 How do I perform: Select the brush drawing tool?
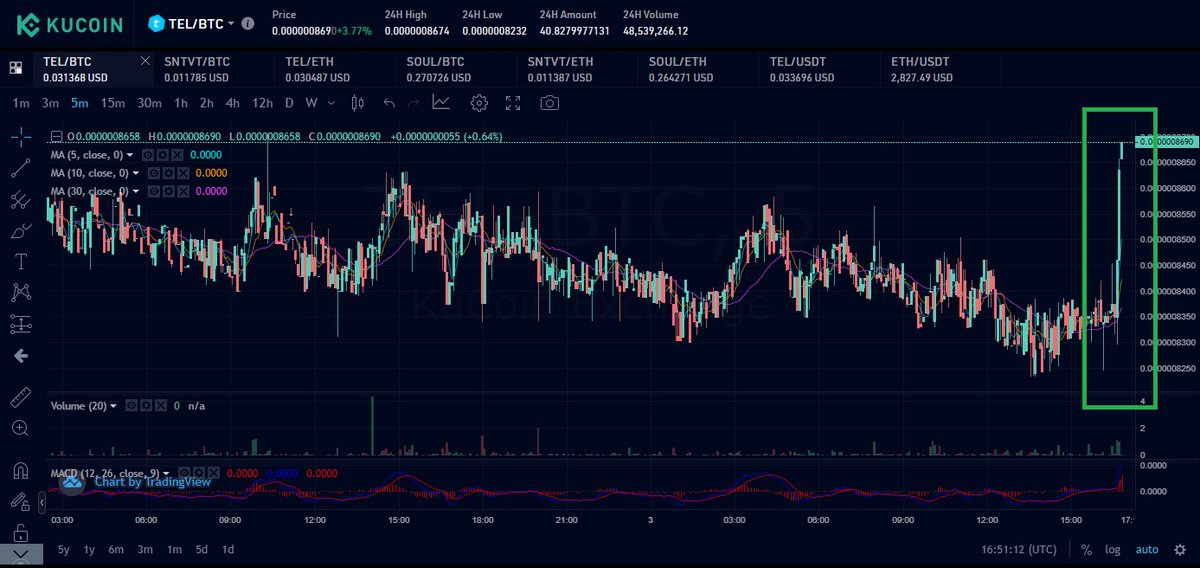coord(20,230)
